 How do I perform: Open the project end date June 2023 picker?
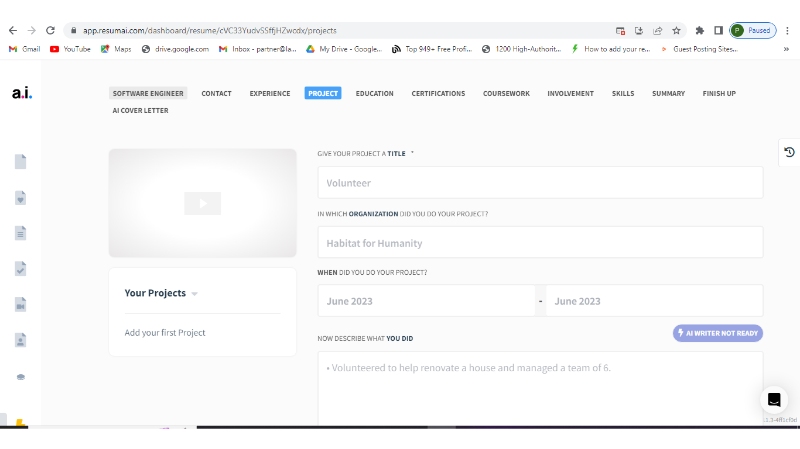(x=654, y=301)
